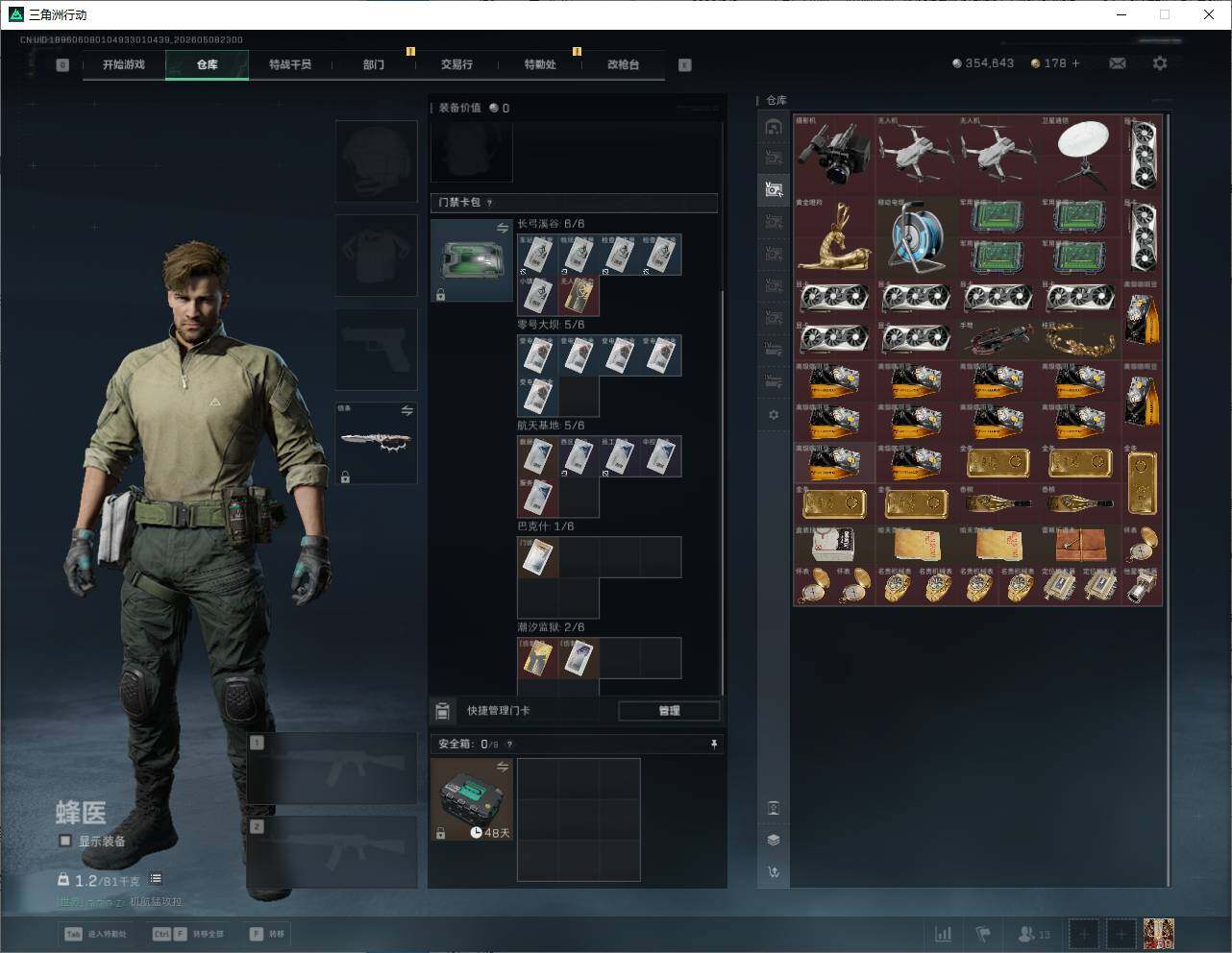This screenshot has height=953, width=1232.
Task: Click the flag icon in bottom bar
Action: pyautogui.click(x=983, y=934)
